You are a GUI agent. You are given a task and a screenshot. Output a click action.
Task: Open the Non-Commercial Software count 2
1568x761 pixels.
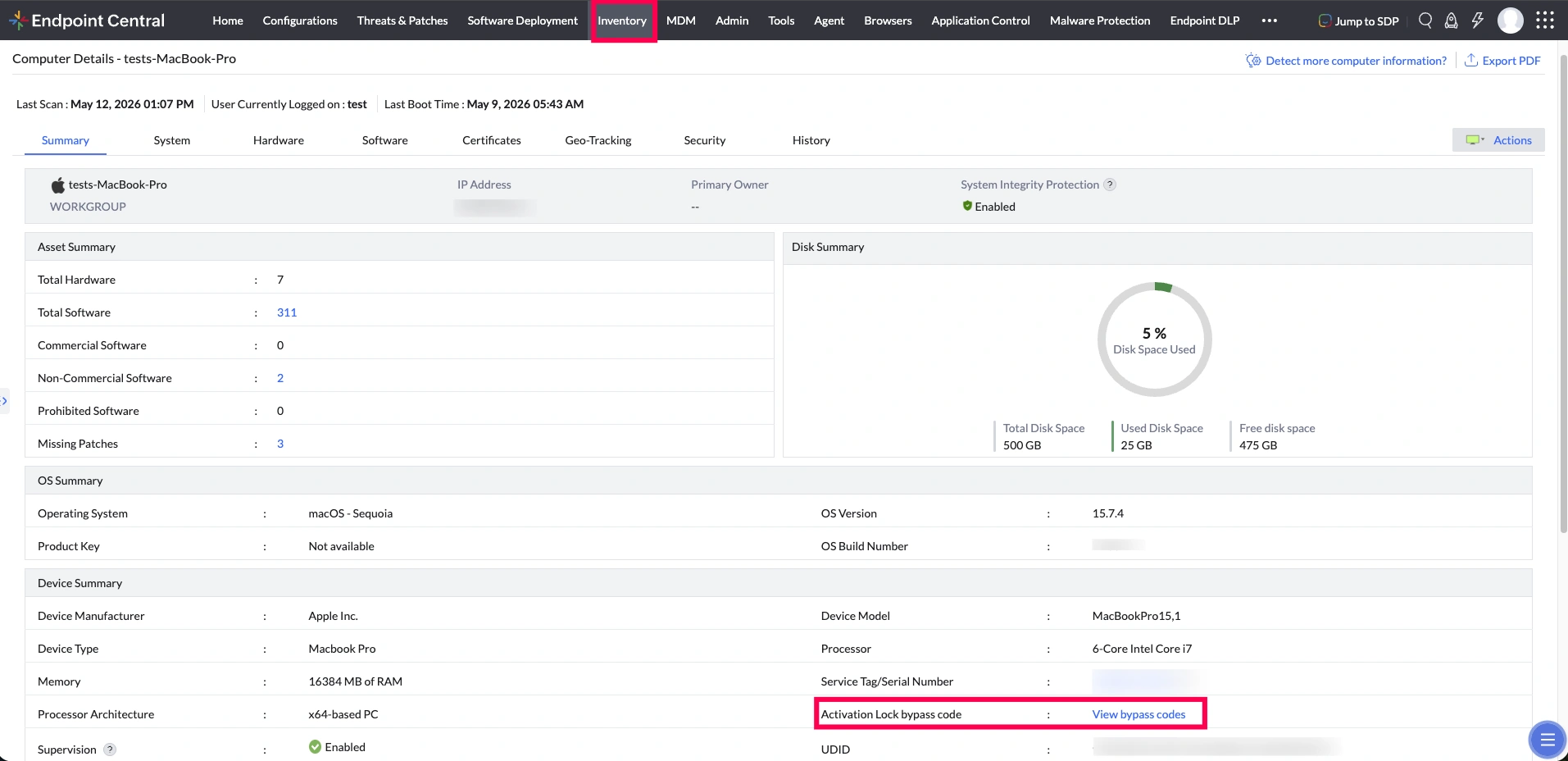click(x=280, y=378)
